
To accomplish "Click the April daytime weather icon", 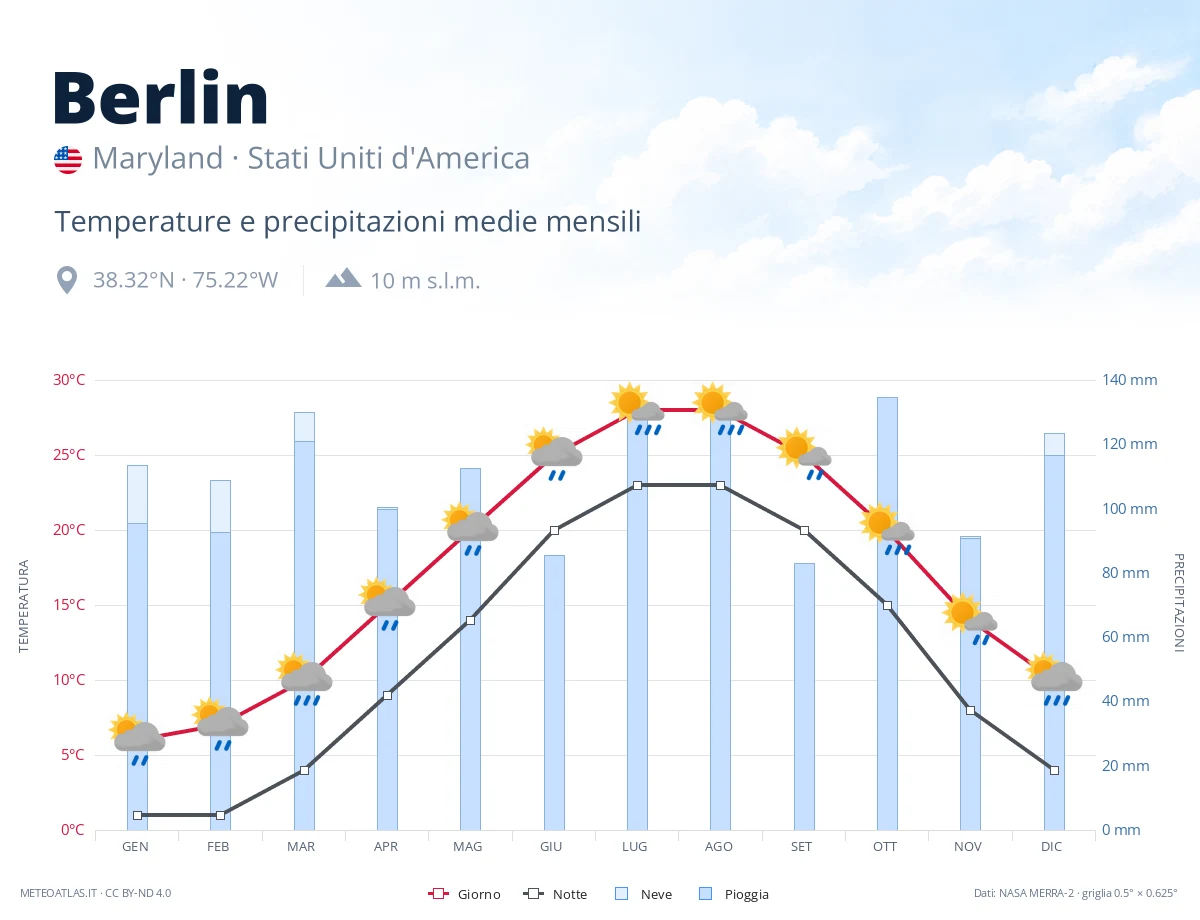I will point(387,604).
